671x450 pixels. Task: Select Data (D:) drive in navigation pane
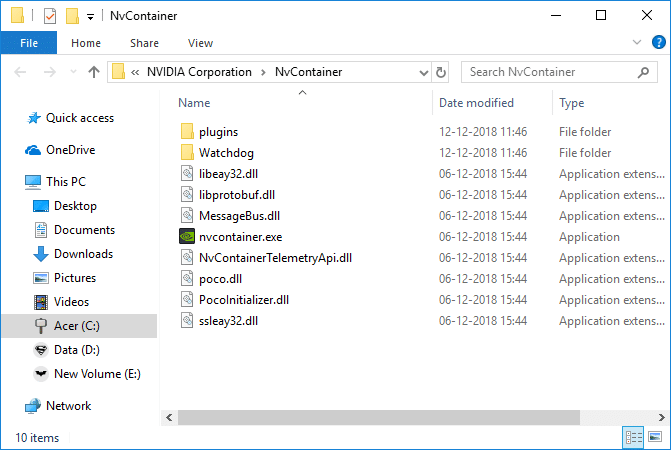pos(76,350)
